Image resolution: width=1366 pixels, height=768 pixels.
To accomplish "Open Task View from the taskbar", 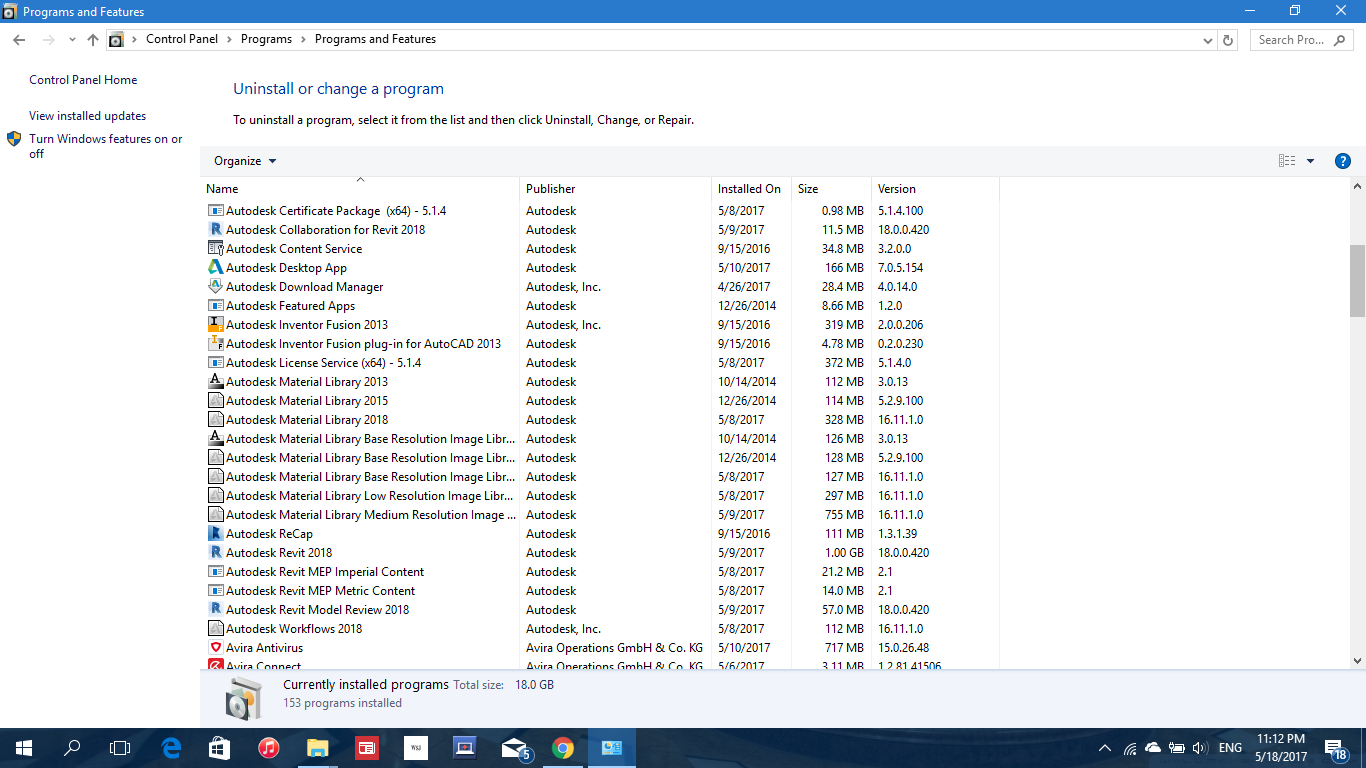I will 120,748.
